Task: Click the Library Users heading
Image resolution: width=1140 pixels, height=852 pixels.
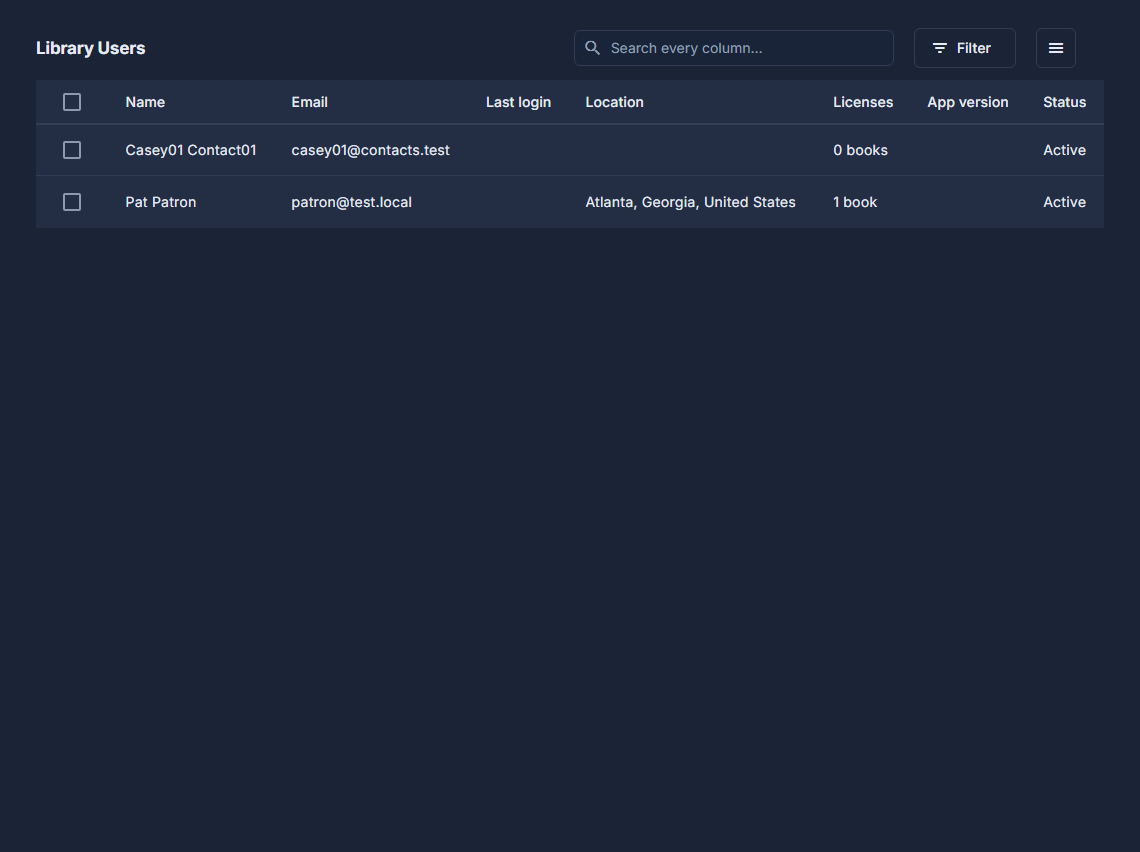Action: (x=91, y=48)
